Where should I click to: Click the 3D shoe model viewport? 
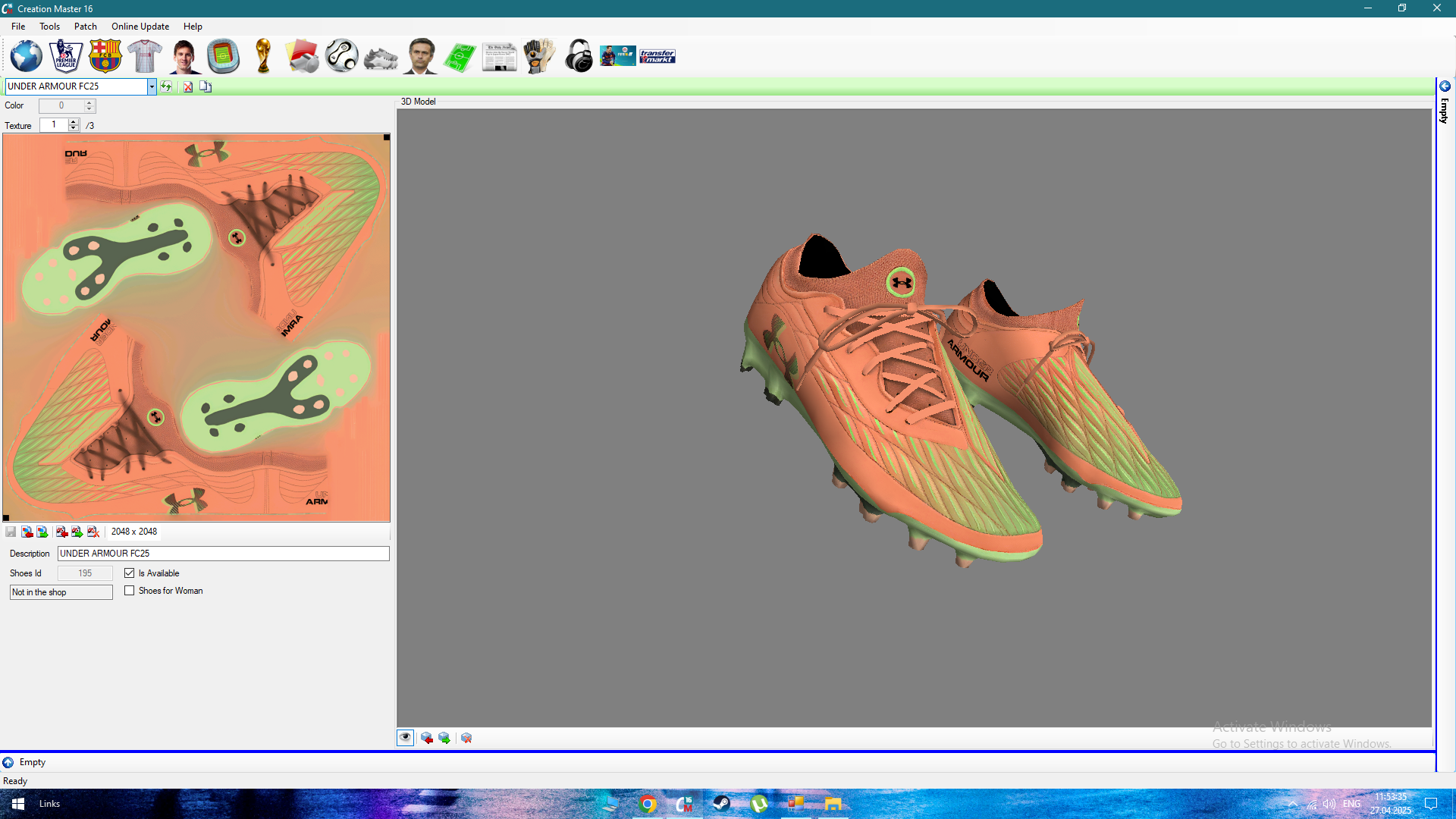pyautogui.click(x=915, y=418)
